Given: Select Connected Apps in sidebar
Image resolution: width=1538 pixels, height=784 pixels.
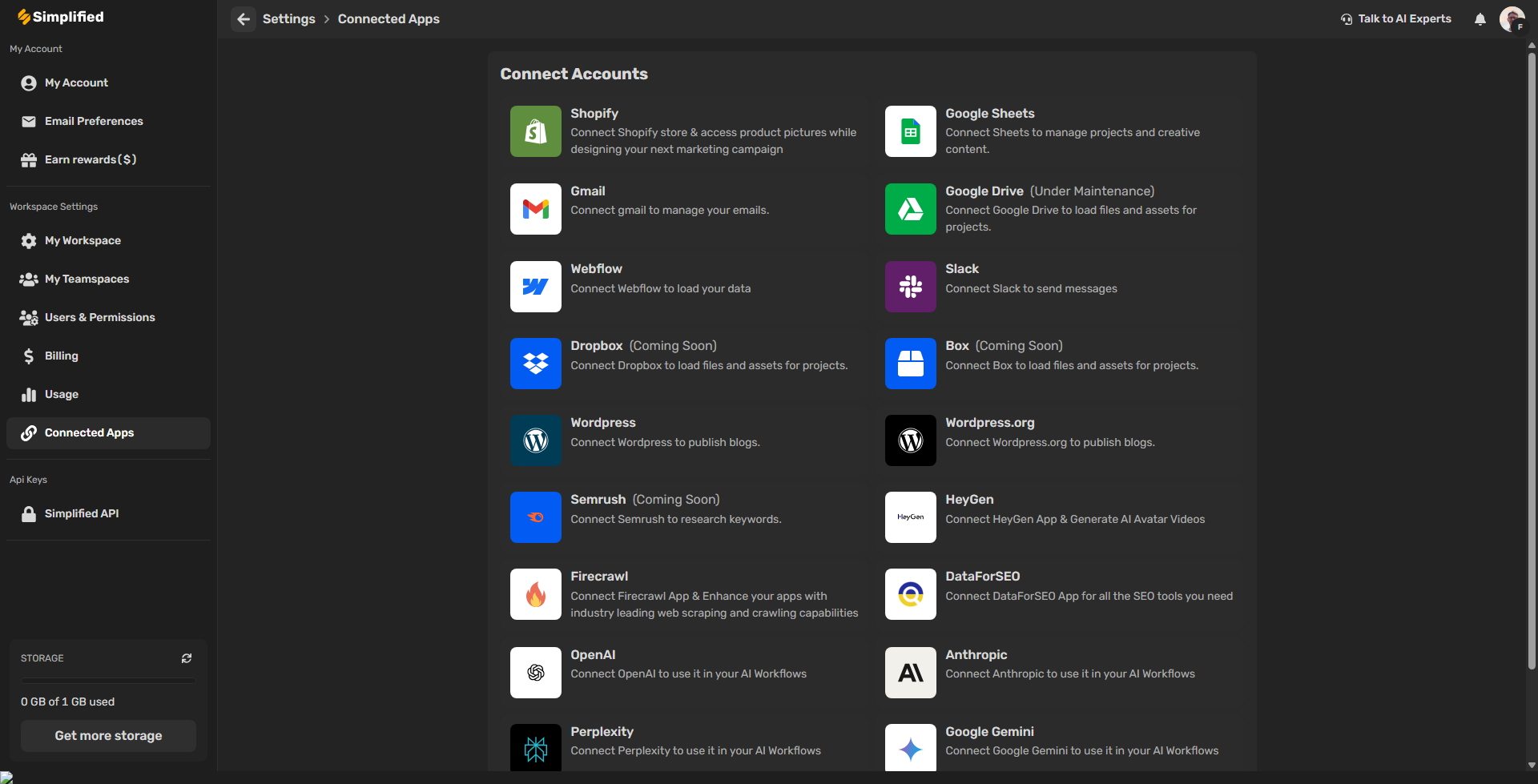Looking at the screenshot, I should click(x=108, y=433).
